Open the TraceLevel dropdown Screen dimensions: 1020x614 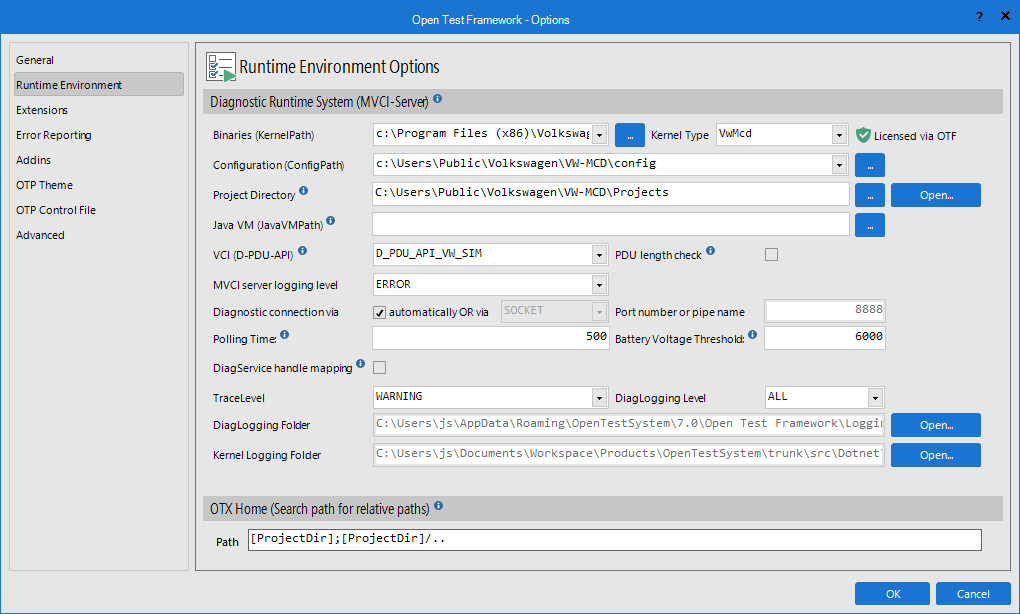[x=598, y=397]
